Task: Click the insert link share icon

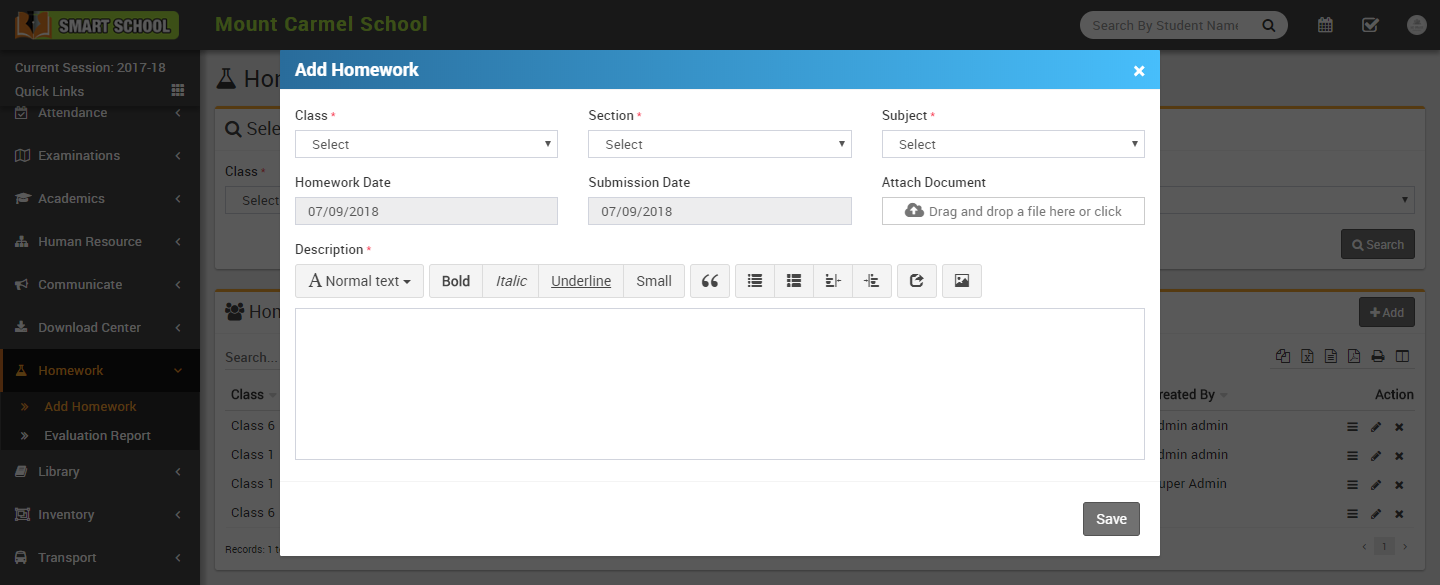Action: [x=917, y=281]
